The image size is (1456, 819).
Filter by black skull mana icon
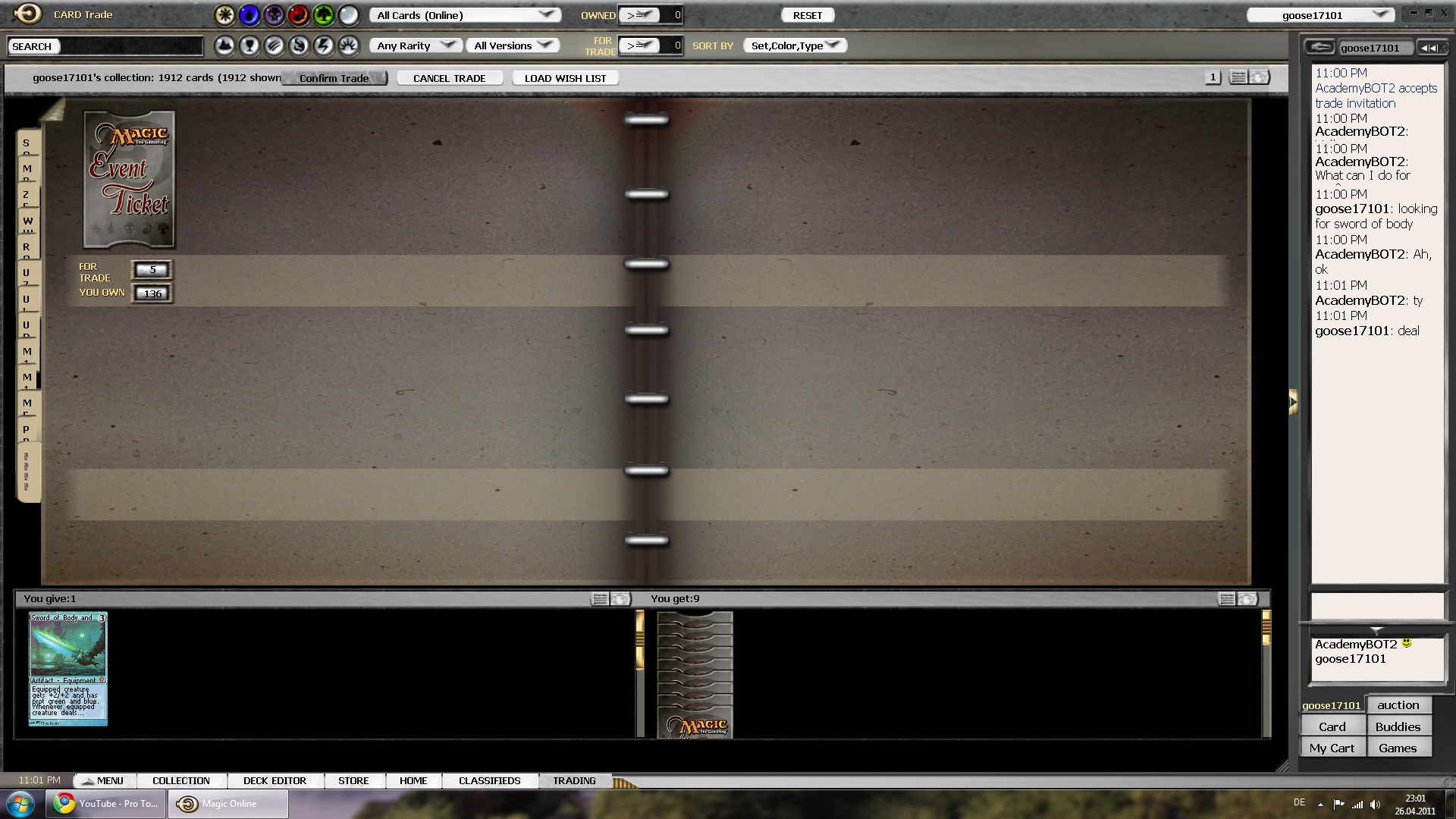(274, 15)
